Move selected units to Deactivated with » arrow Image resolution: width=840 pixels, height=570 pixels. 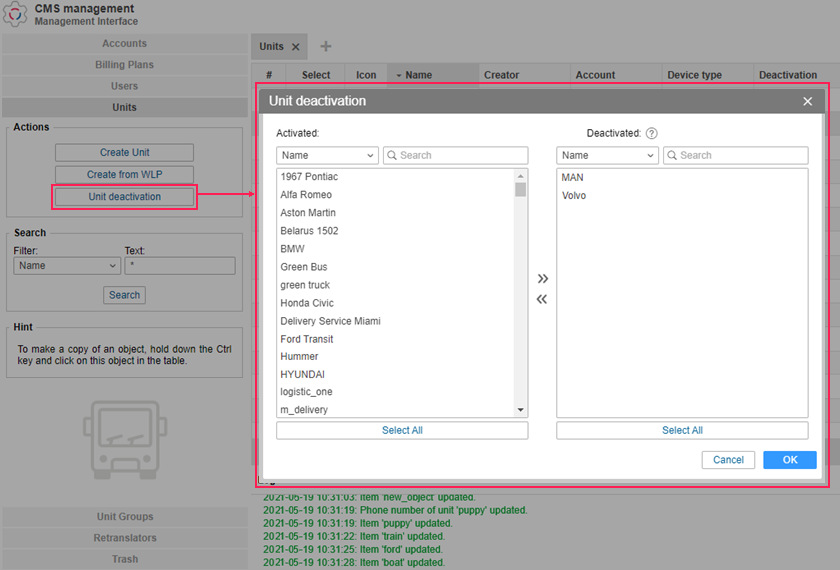coord(542,279)
